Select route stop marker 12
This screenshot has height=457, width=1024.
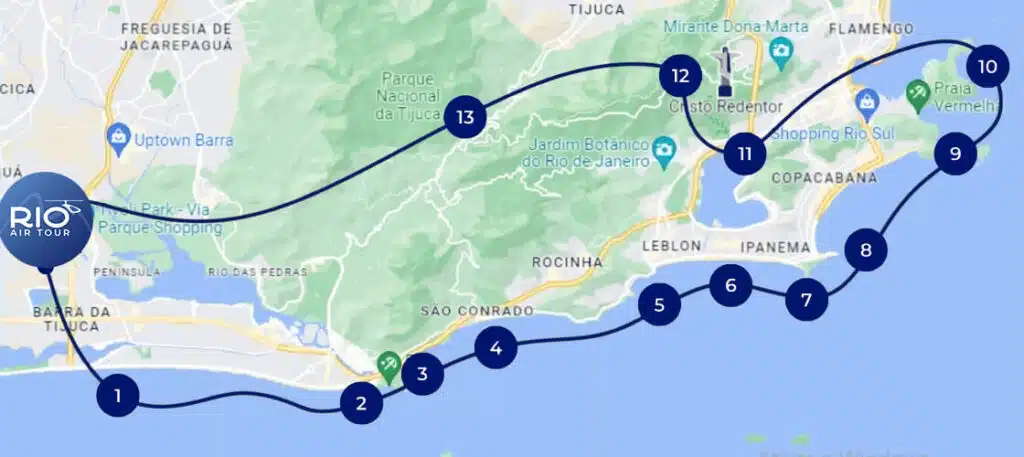[680, 76]
